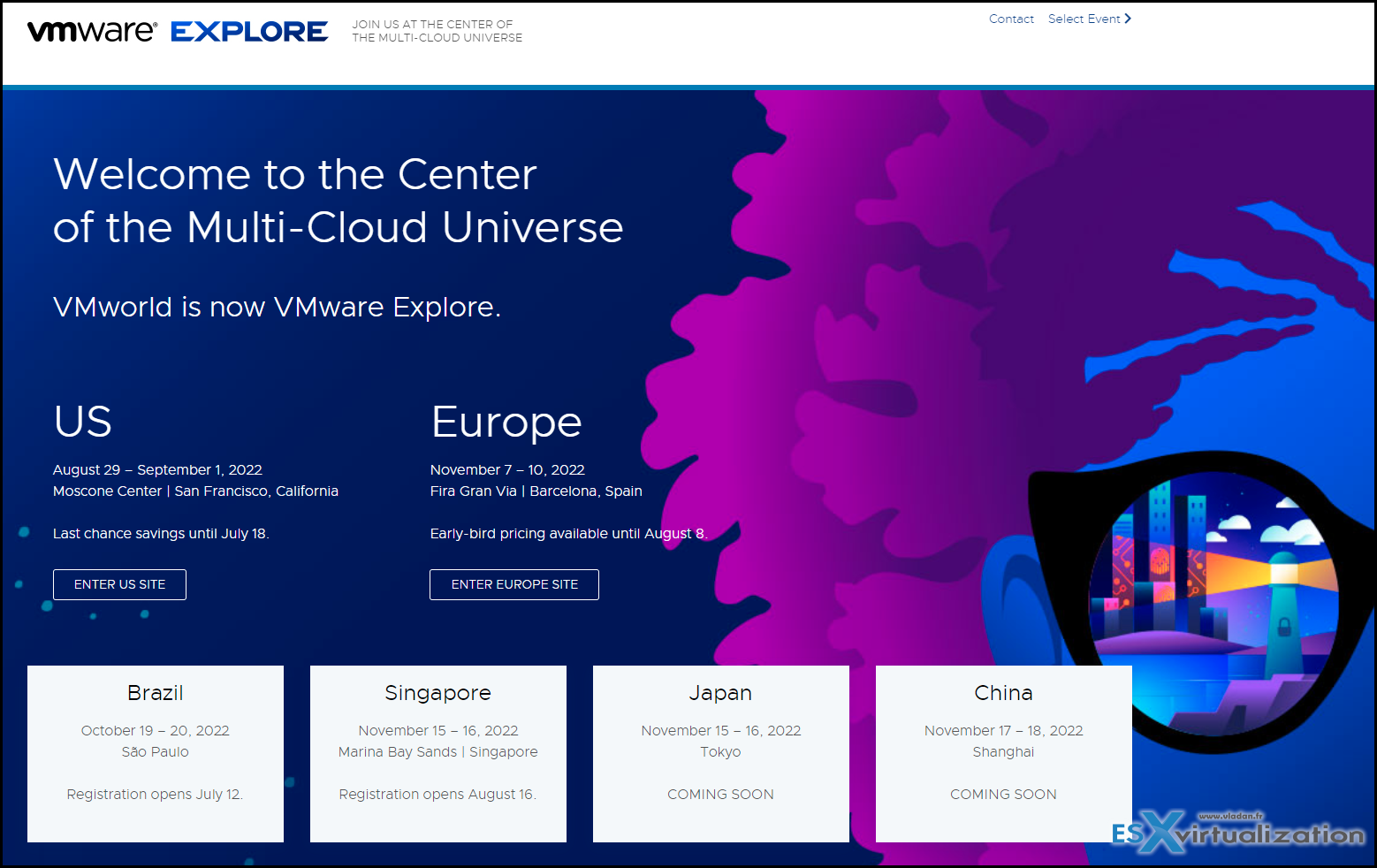Image resolution: width=1377 pixels, height=868 pixels.
Task: Open the Select Event dropdown
Action: [x=1084, y=18]
